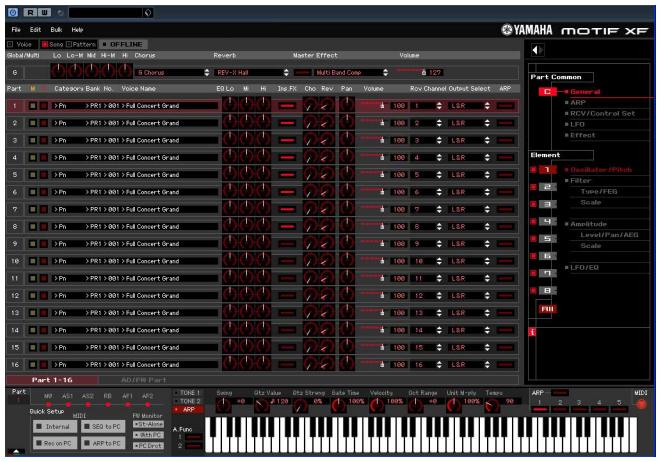Open Part 10 Output Select dropdown

[x=469, y=261]
